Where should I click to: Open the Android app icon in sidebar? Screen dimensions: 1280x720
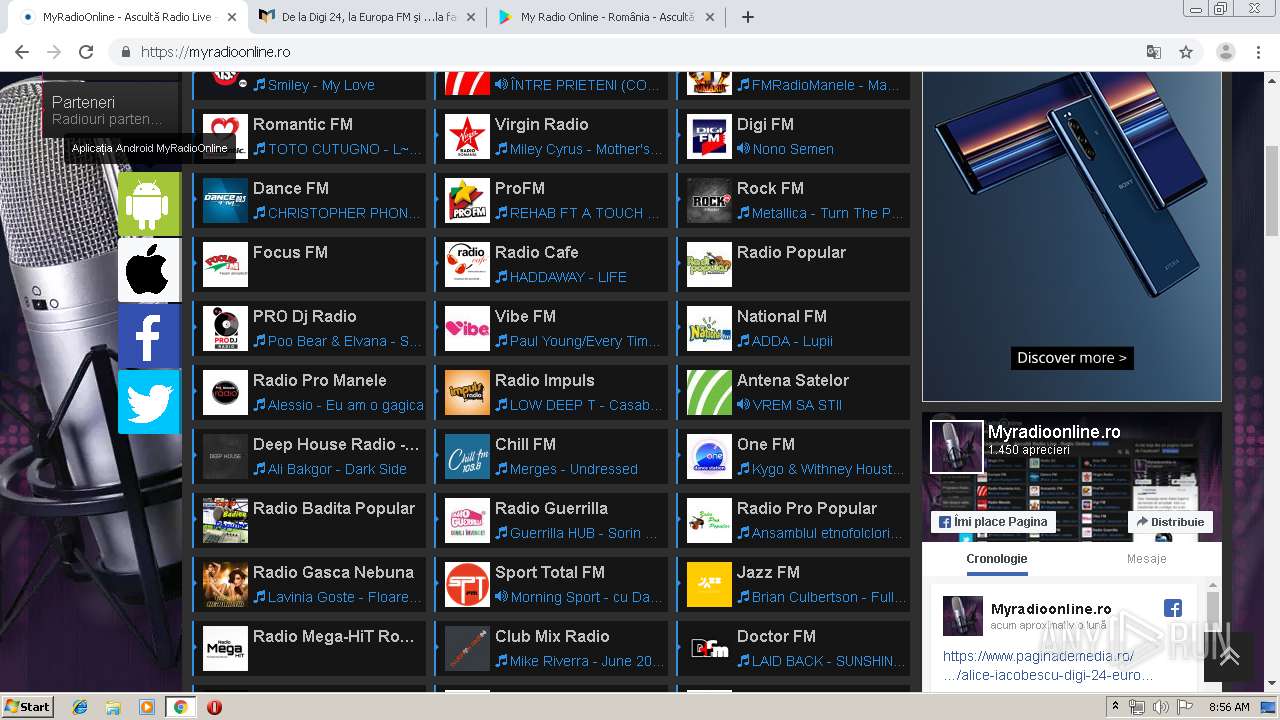149,203
